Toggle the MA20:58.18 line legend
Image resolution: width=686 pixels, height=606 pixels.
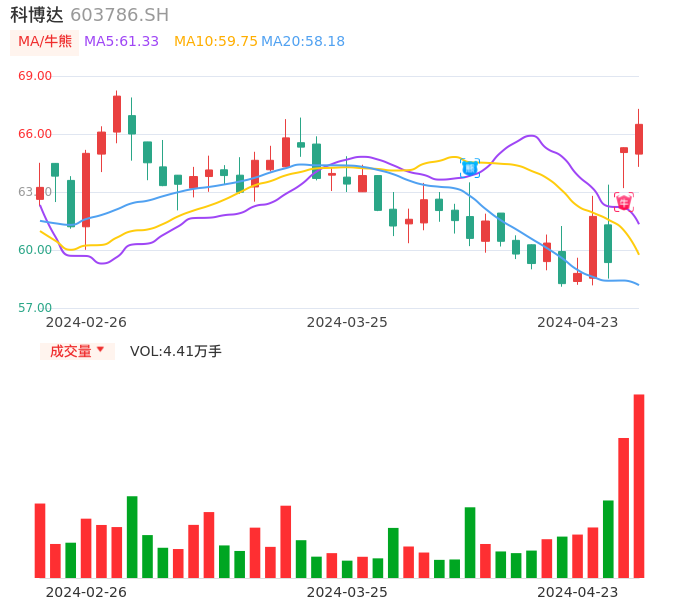(303, 41)
